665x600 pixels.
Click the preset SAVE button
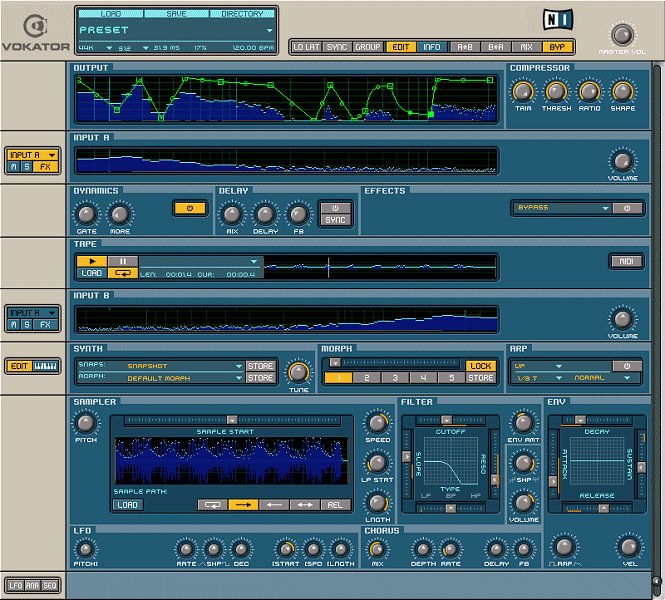point(176,14)
